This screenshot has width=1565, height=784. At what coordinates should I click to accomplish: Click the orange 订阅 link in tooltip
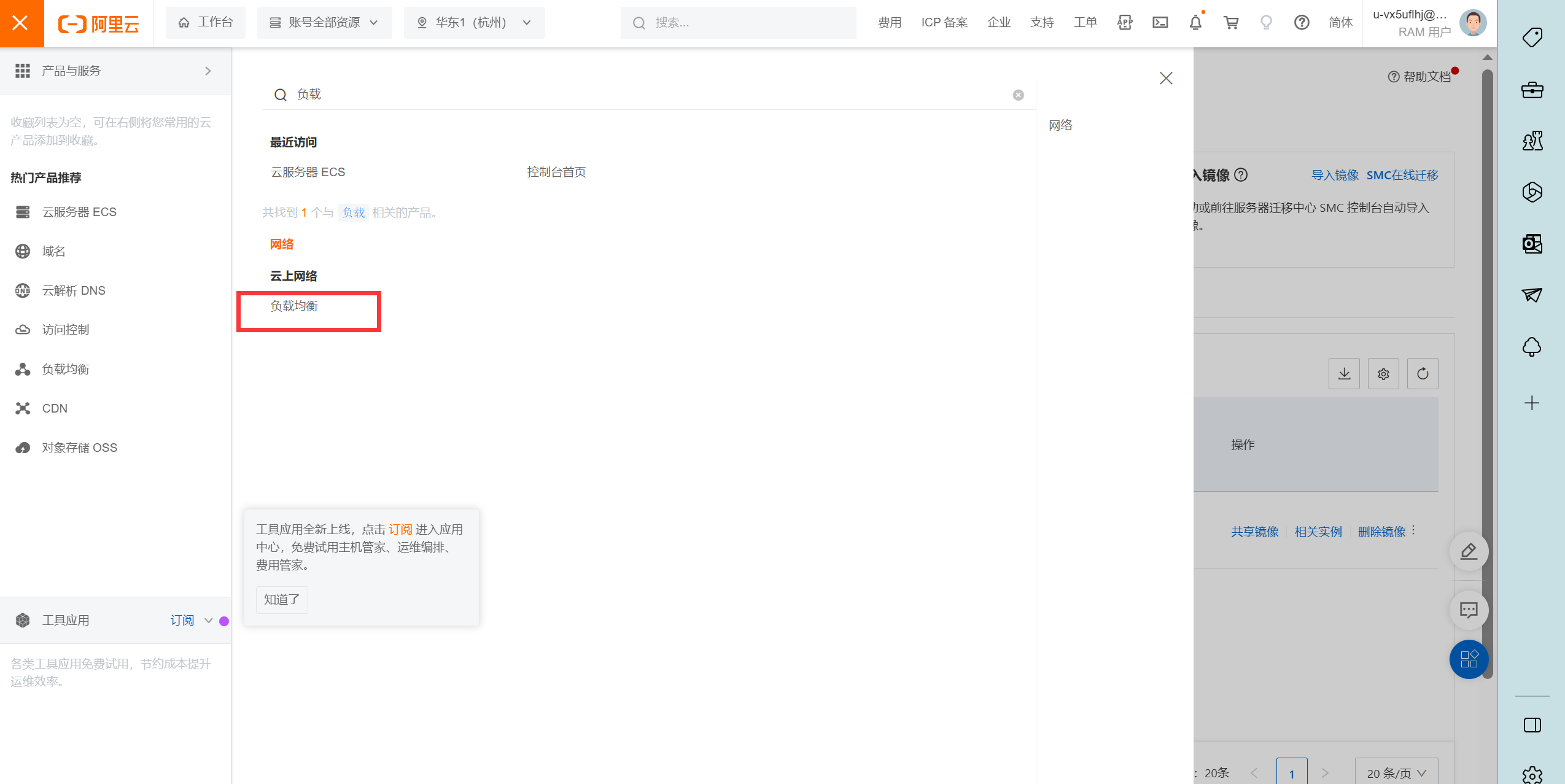click(x=400, y=529)
